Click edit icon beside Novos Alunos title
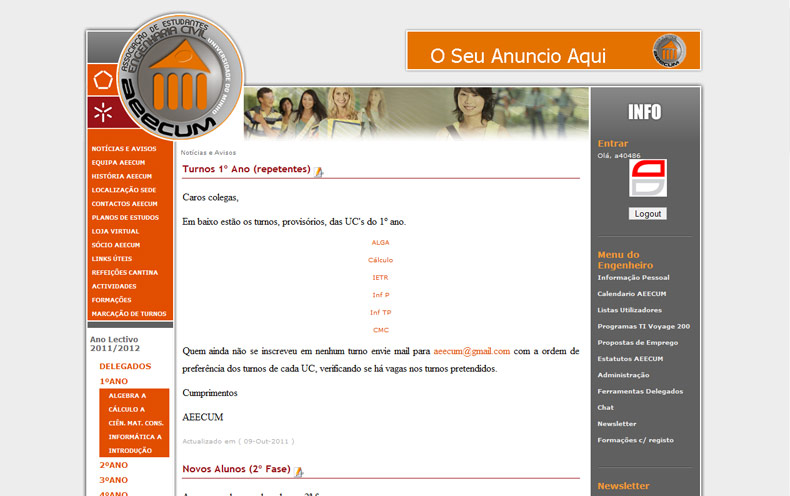This screenshot has height=496, width=790. (x=298, y=472)
